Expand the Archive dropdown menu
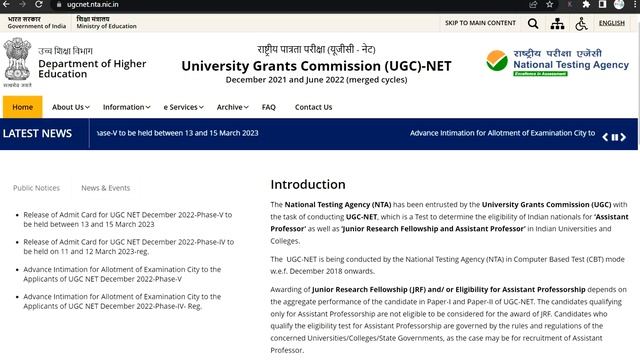The width and height of the screenshot is (640, 360). coord(232,107)
